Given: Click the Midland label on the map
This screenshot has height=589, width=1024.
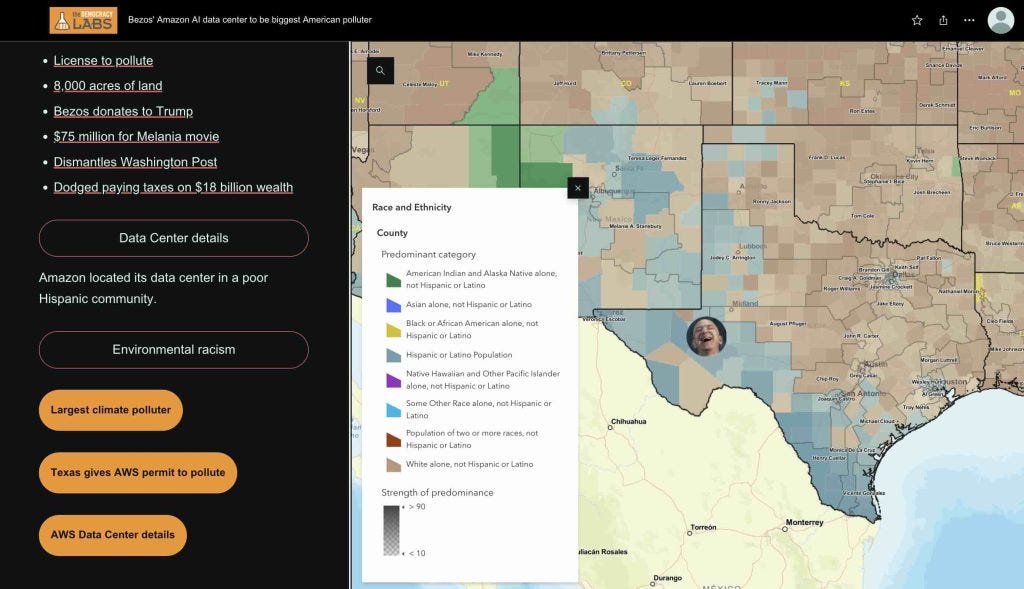Looking at the screenshot, I should tap(745, 304).
